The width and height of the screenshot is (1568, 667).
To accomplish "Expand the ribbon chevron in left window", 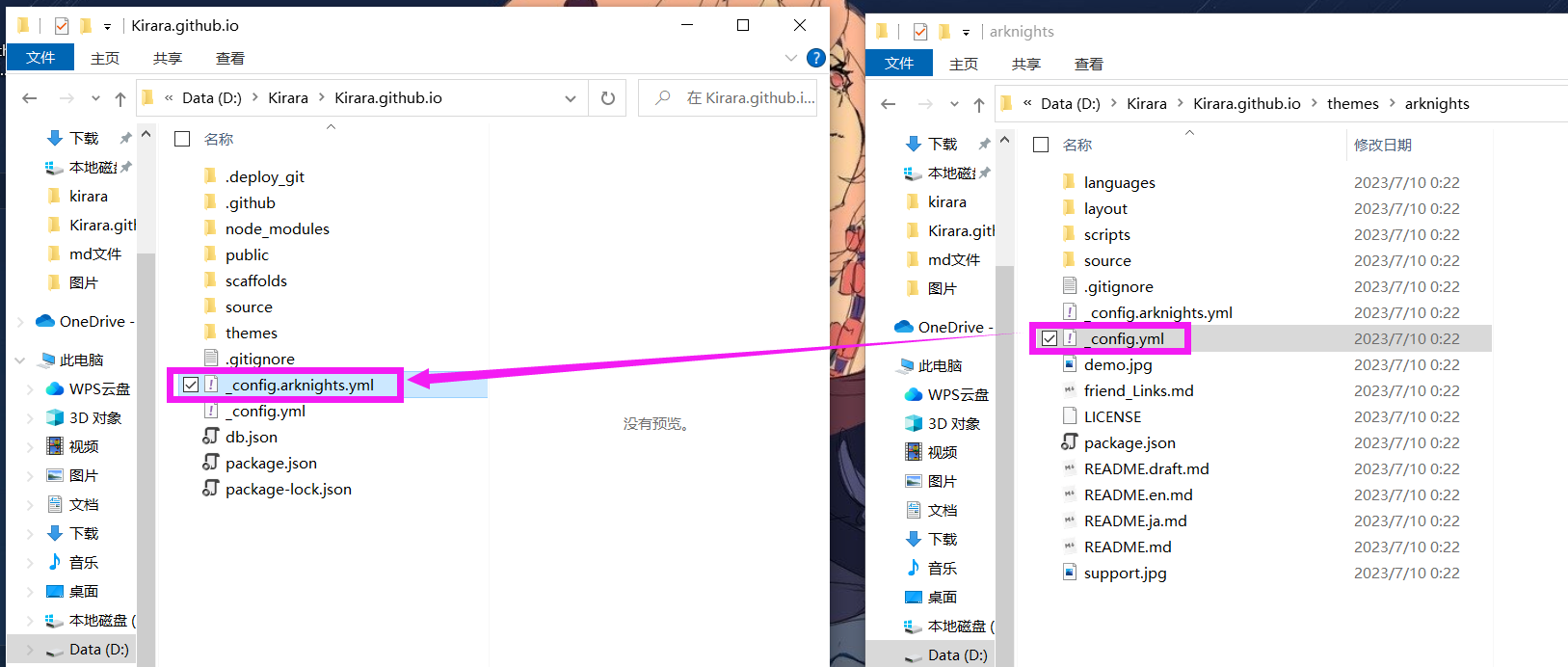I will tap(791, 58).
